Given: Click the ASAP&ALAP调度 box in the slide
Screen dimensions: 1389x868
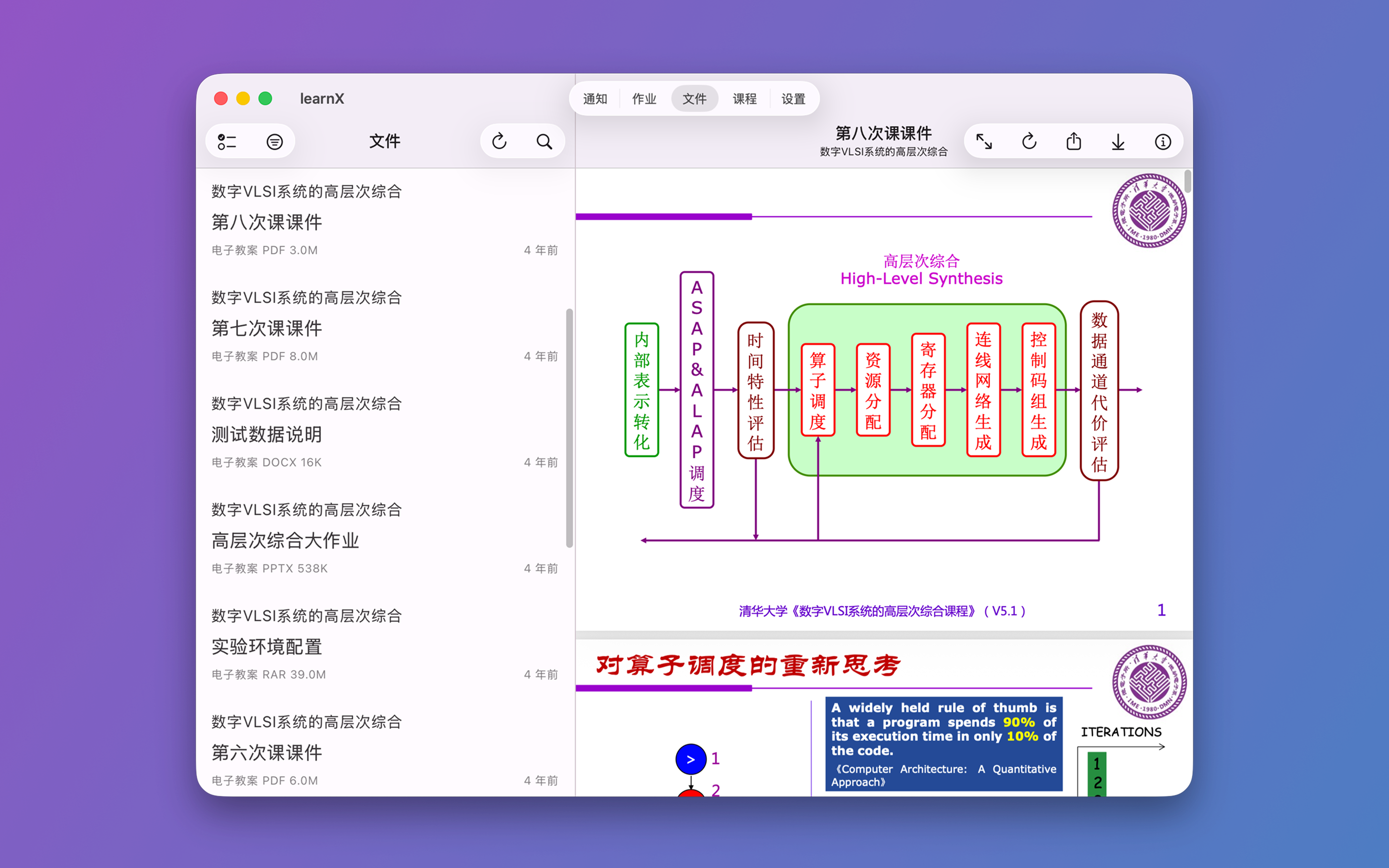Looking at the screenshot, I should (x=697, y=391).
